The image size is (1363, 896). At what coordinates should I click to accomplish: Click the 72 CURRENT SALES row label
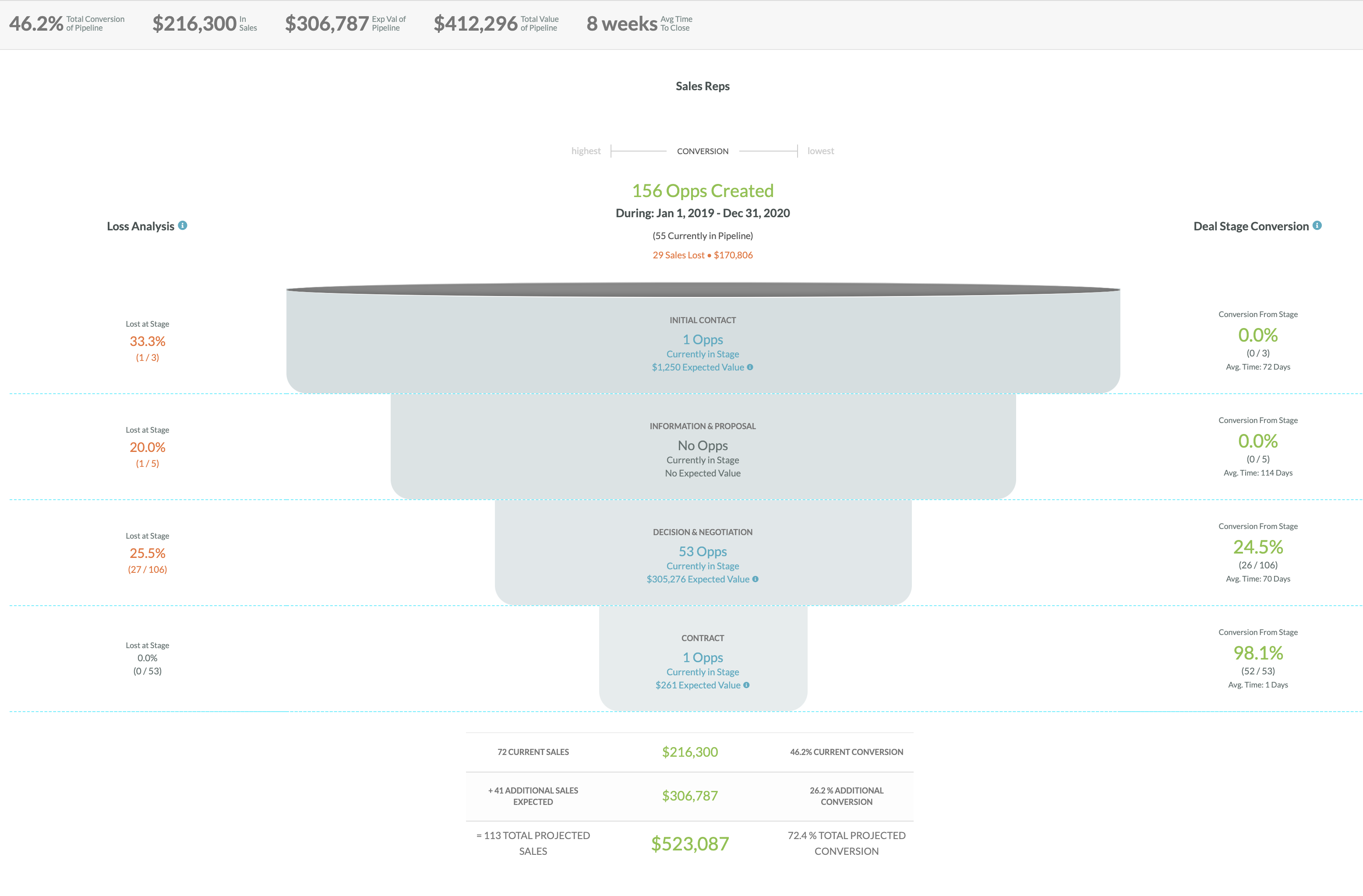(x=533, y=752)
